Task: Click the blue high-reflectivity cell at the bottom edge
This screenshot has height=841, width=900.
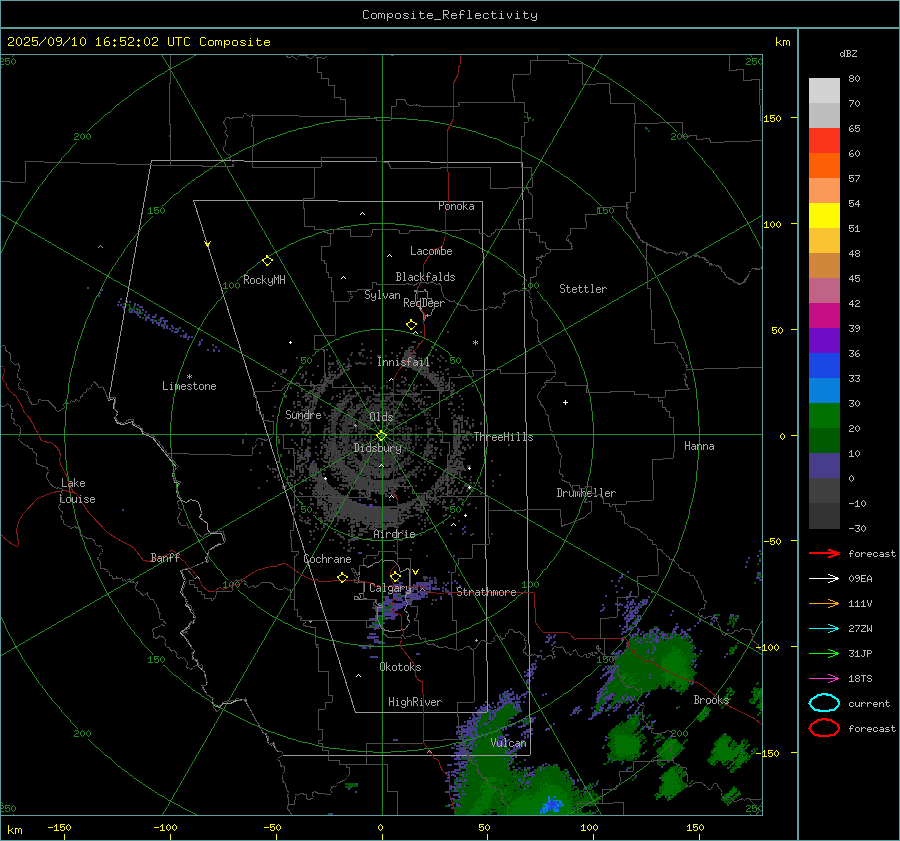Action: [x=552, y=804]
